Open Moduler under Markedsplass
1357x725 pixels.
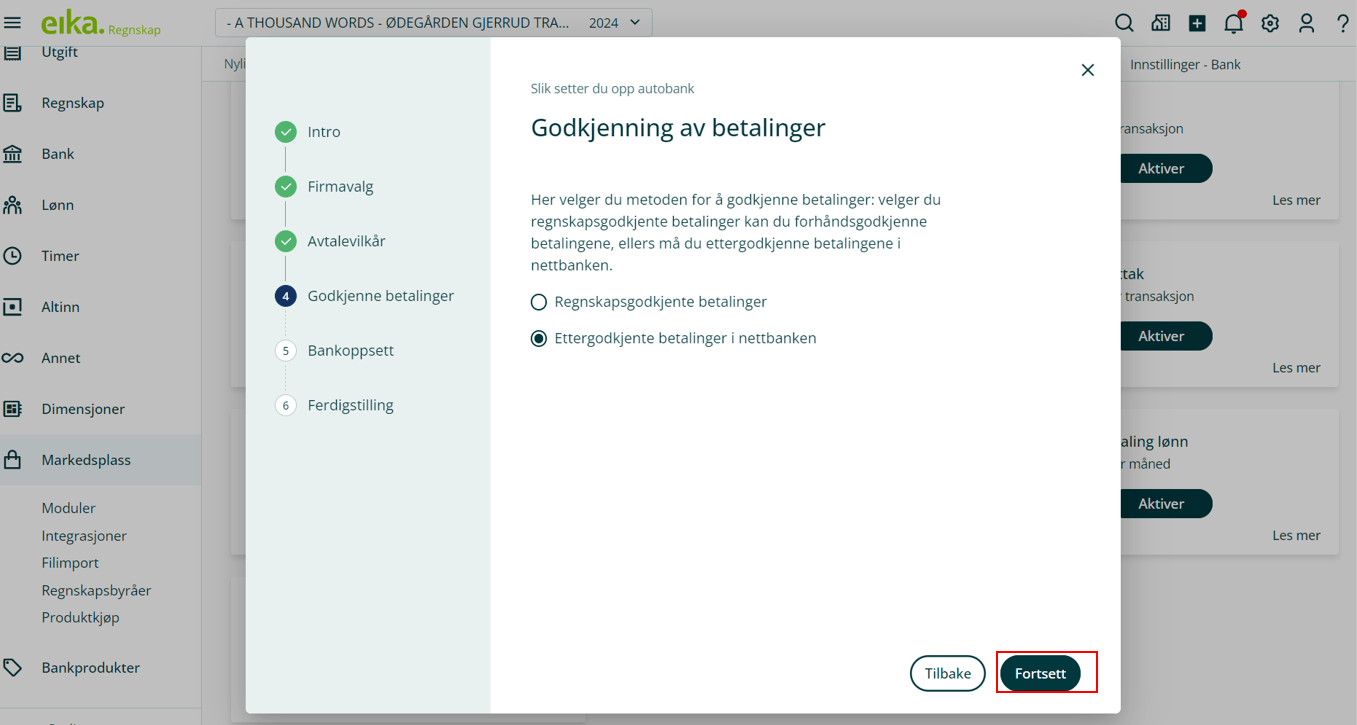point(68,508)
